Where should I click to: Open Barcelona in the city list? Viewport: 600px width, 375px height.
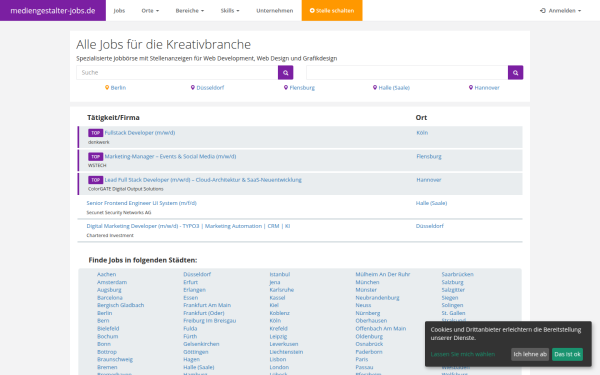click(110, 298)
